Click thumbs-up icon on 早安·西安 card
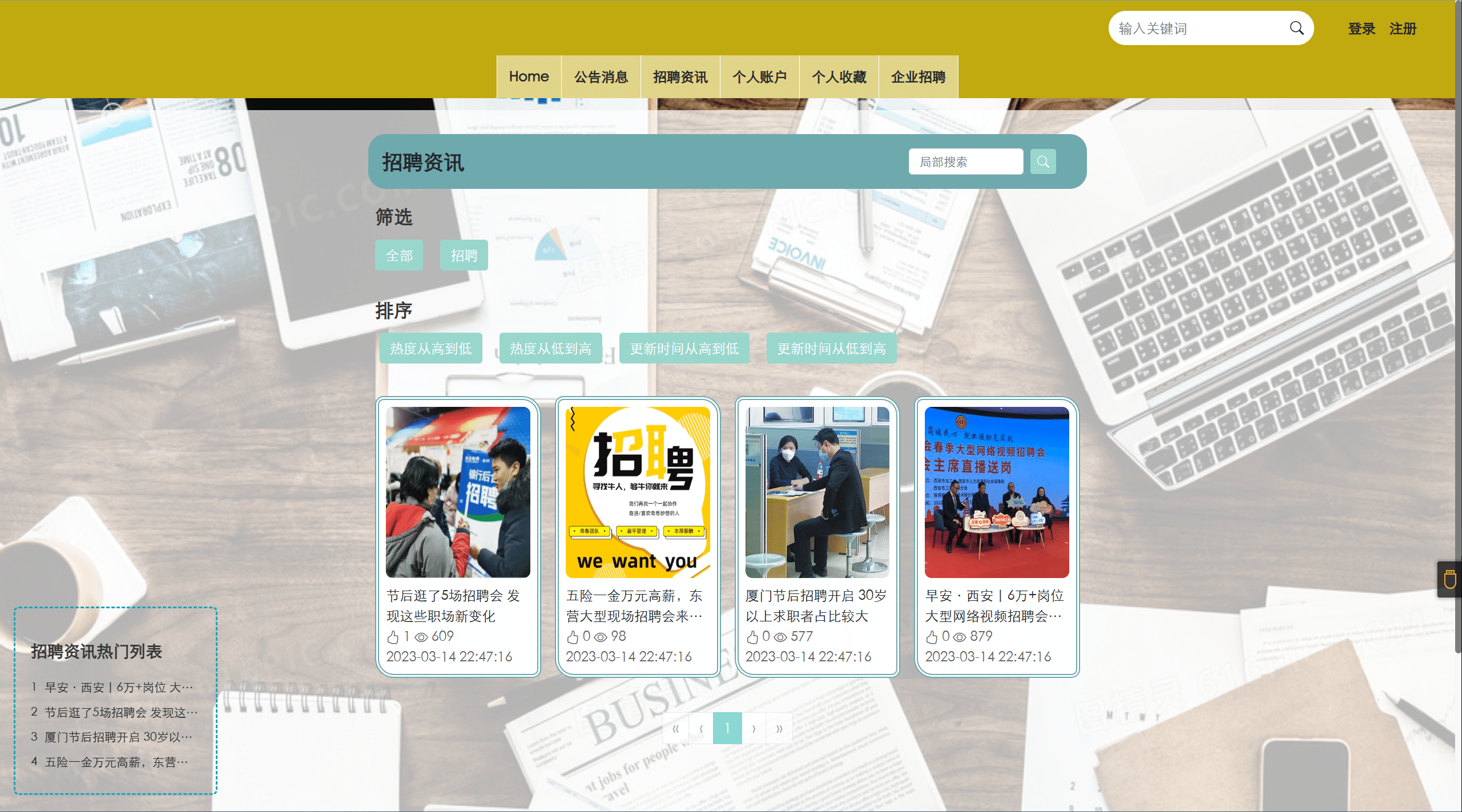 pos(932,637)
